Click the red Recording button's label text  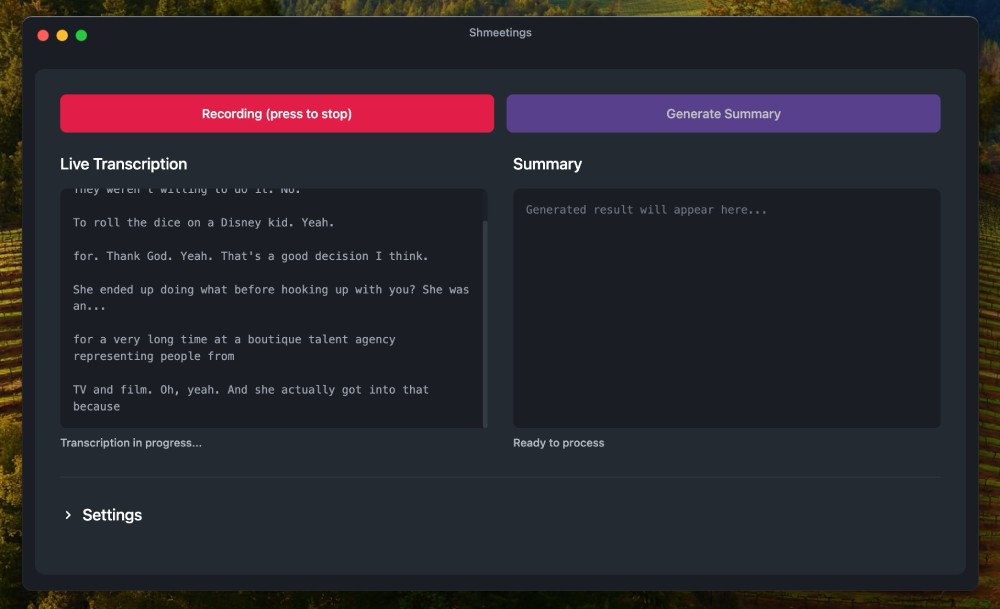[277, 113]
